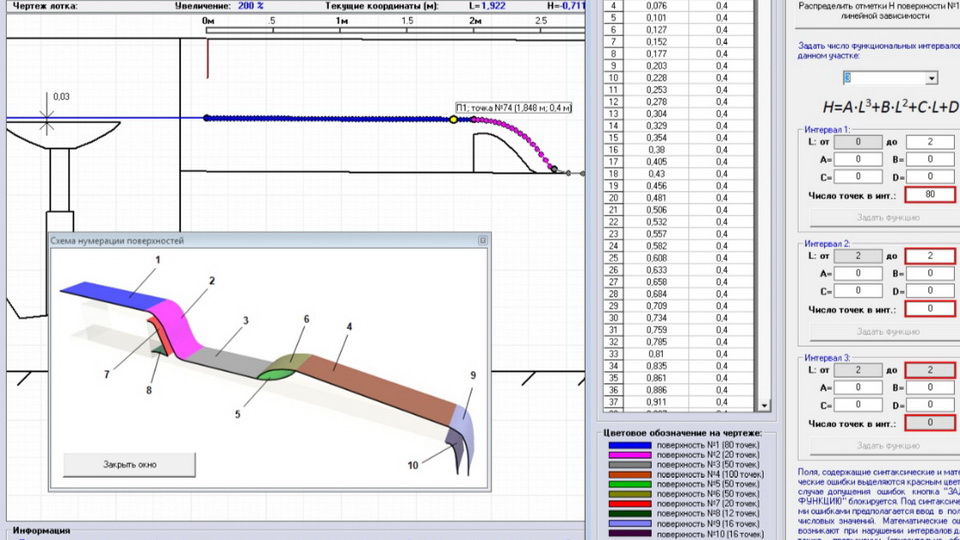Click Interval 2 'Задать функцию' button
960x540 pixels.
point(887,331)
